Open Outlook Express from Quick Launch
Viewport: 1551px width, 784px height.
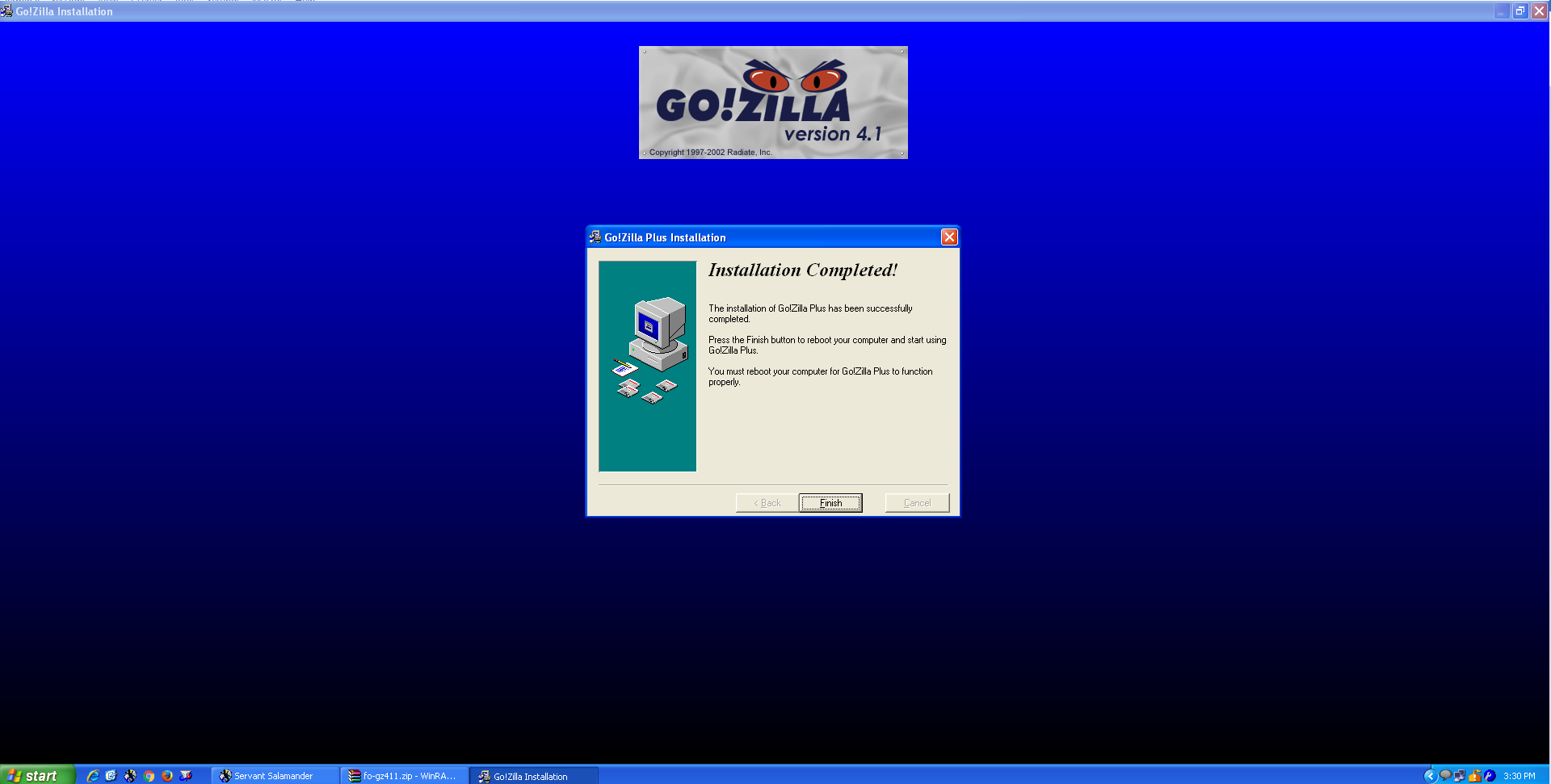tap(111, 776)
